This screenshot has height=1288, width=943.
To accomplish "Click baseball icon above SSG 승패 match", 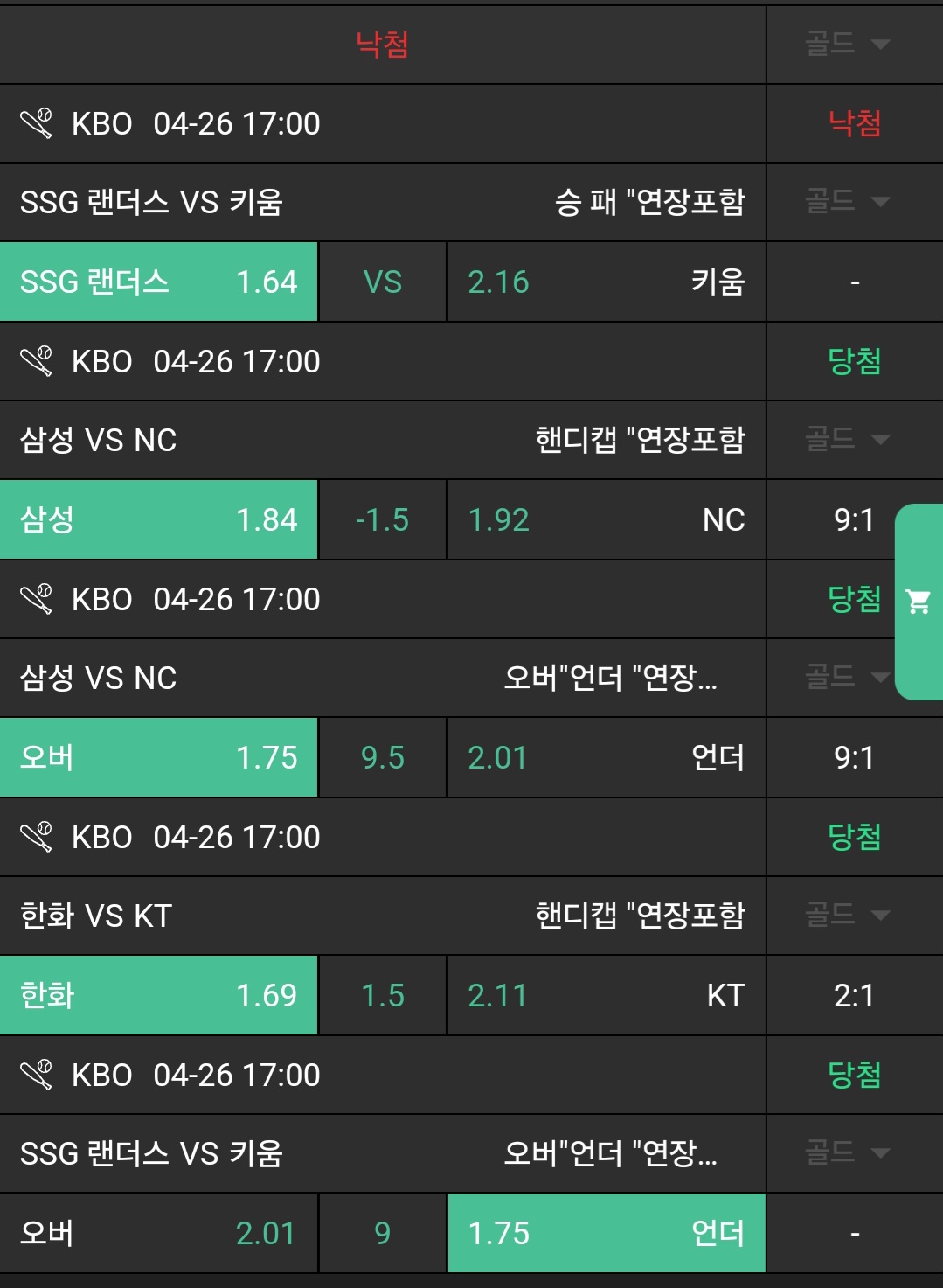I will [37, 123].
